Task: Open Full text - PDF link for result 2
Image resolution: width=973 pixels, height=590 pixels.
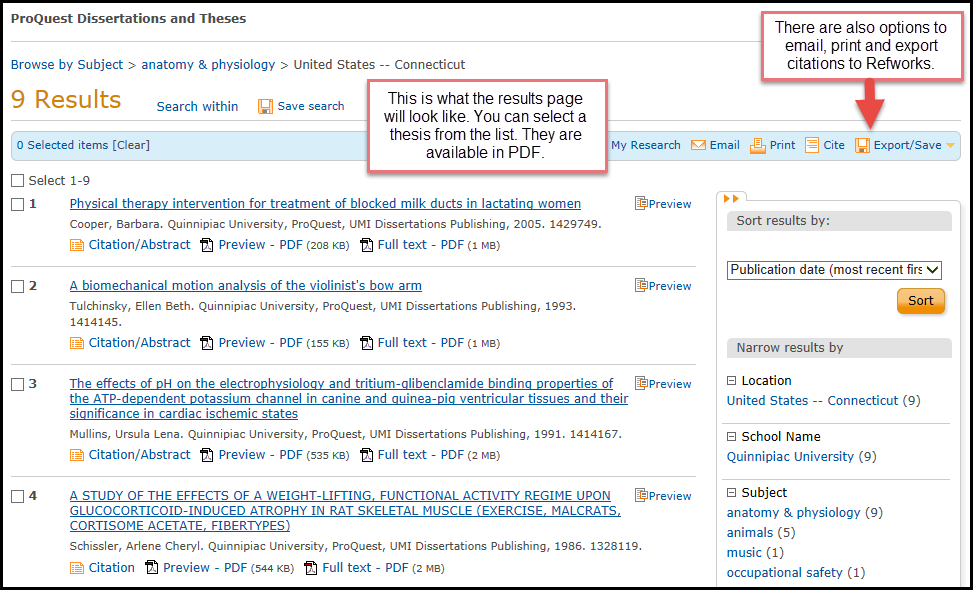Action: 421,342
